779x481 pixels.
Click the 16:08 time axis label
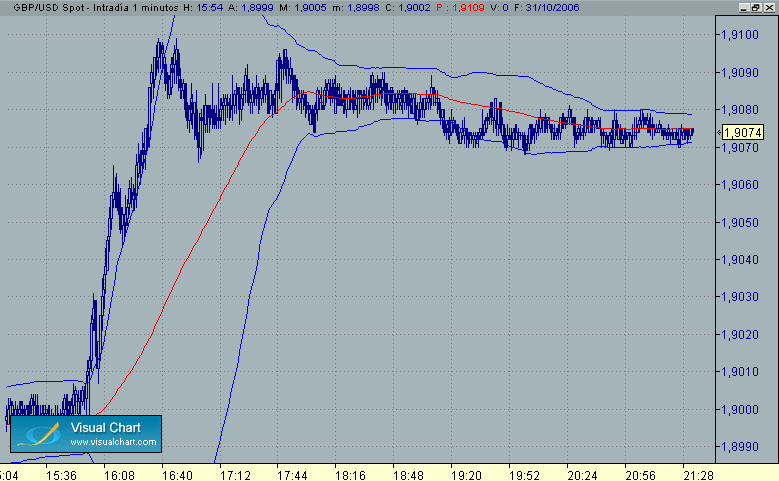click(x=119, y=476)
